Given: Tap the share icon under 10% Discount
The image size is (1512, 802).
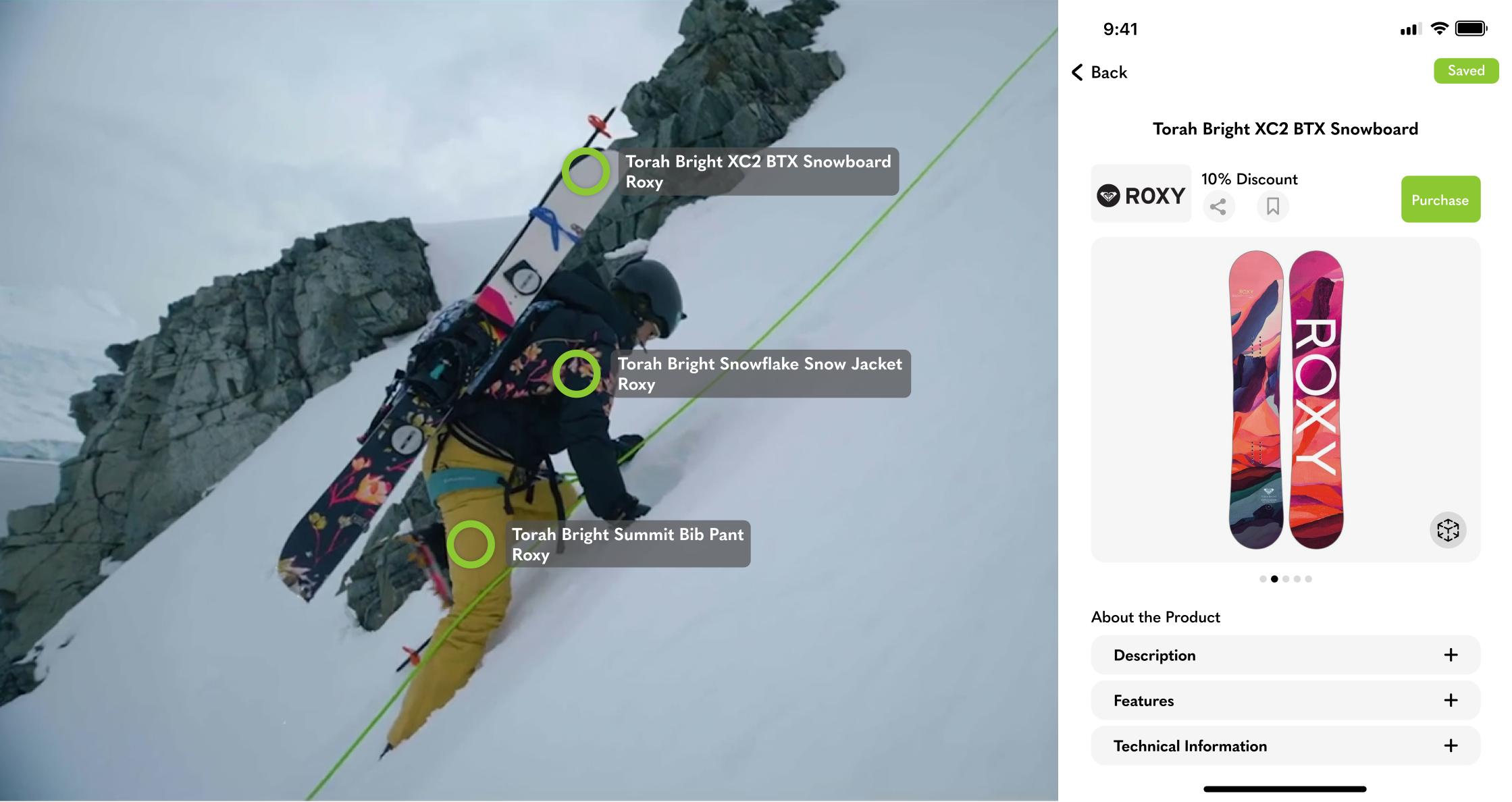Looking at the screenshot, I should pos(1218,207).
